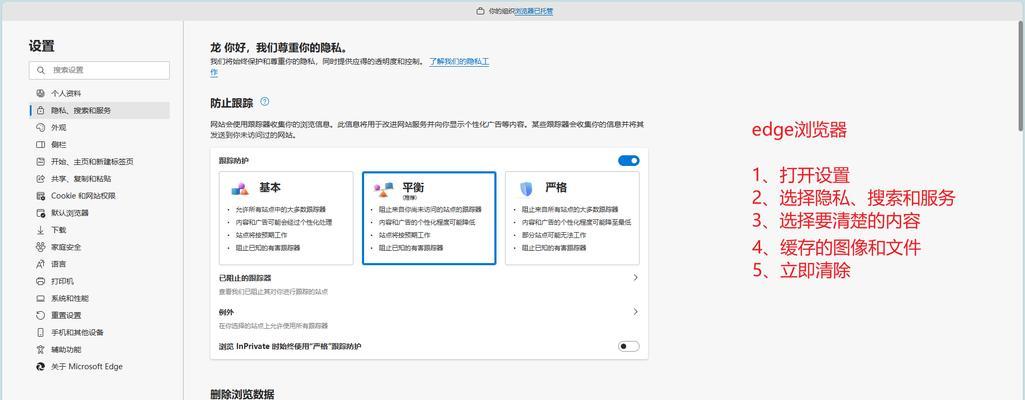Click the 平衡 card shapes icon
The width and height of the screenshot is (1025, 400).
click(384, 189)
